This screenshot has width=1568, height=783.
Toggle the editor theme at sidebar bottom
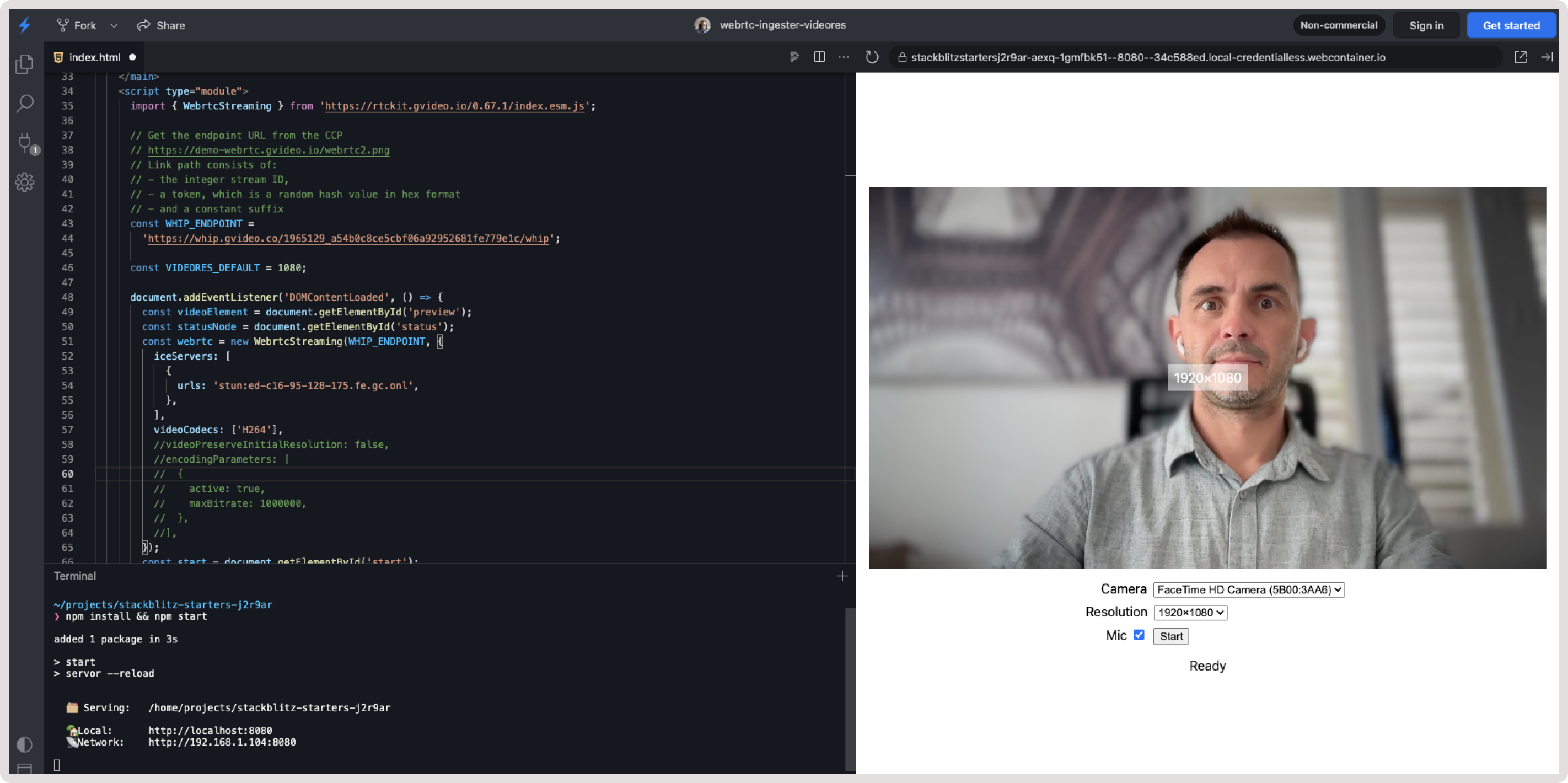click(24, 744)
